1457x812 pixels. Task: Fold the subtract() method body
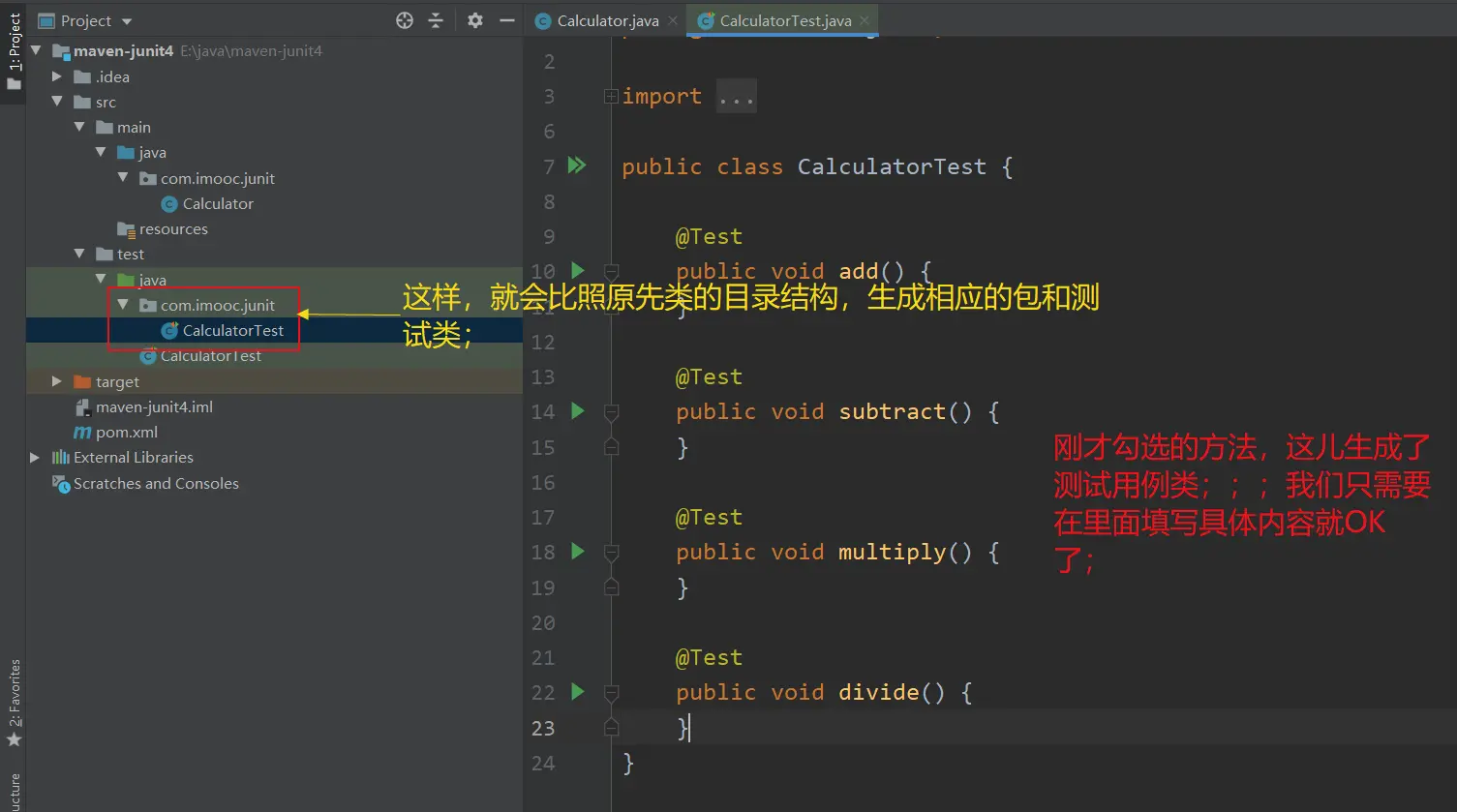[x=611, y=411]
